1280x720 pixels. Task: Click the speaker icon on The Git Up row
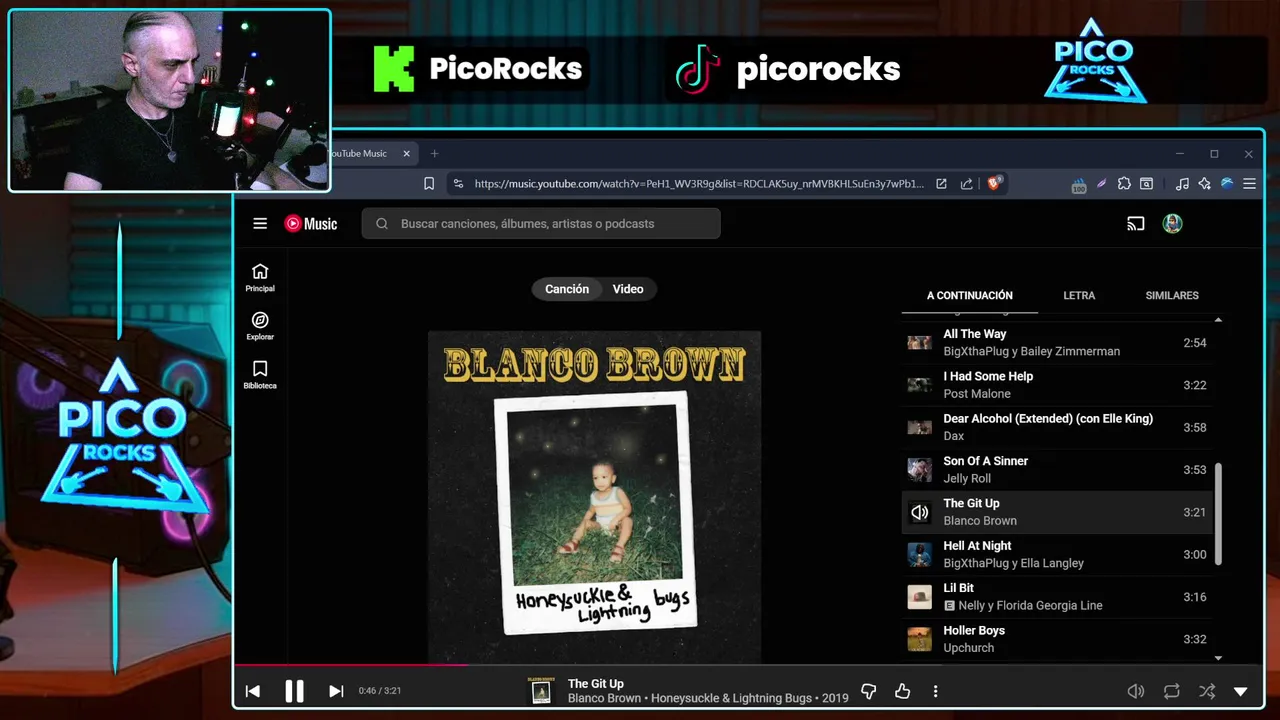pos(919,513)
